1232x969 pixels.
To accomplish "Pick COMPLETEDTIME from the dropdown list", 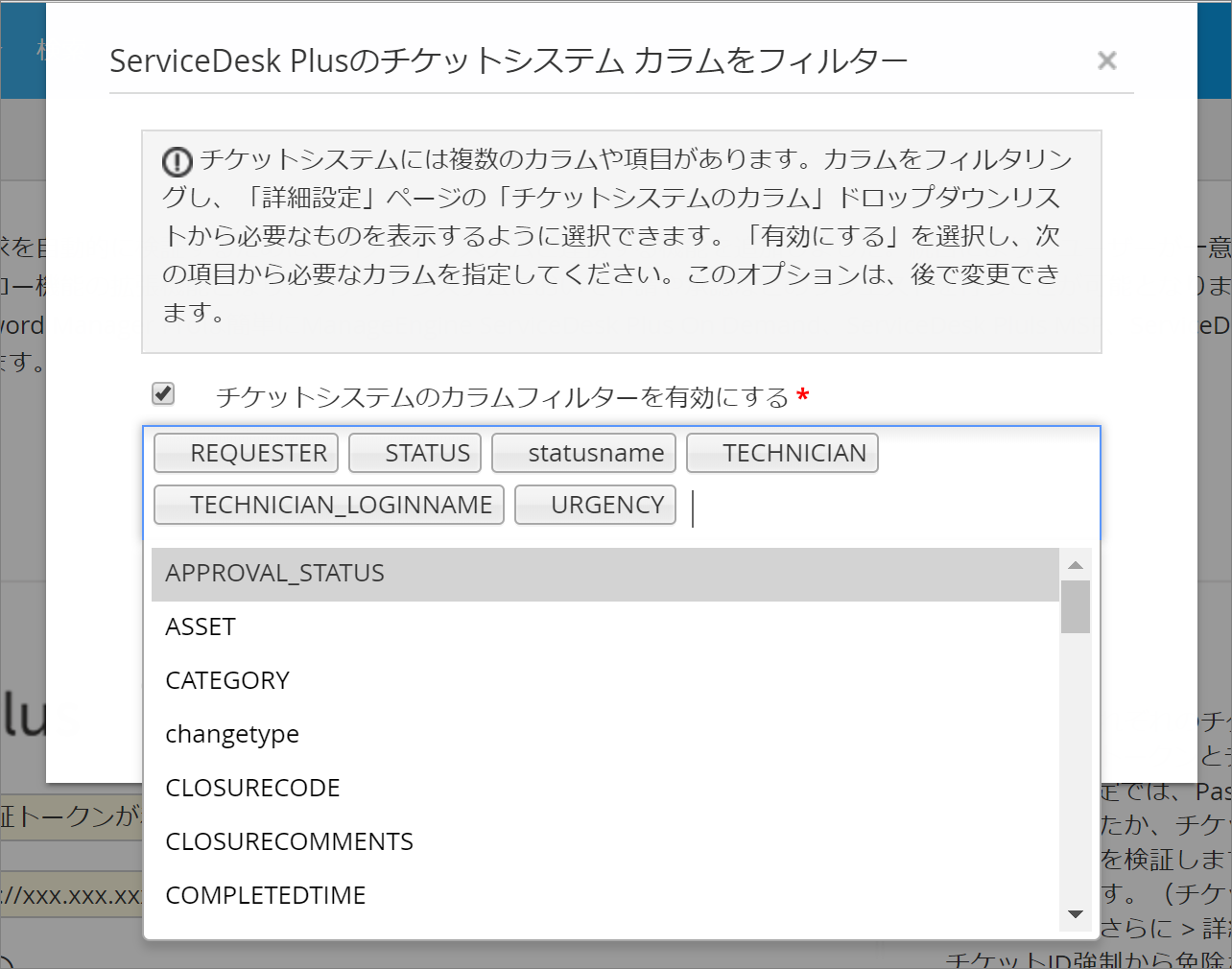I will click(x=604, y=896).
